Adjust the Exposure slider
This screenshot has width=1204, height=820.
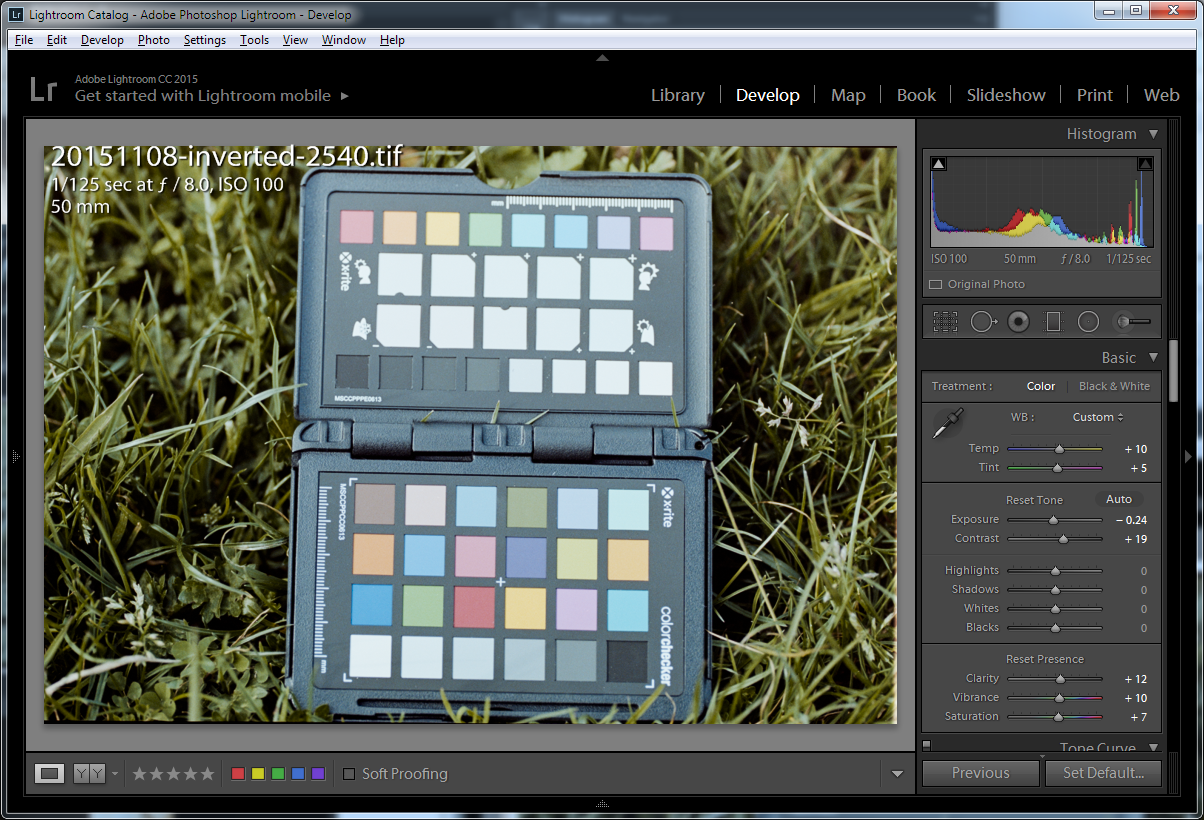pyautogui.click(x=1053, y=519)
